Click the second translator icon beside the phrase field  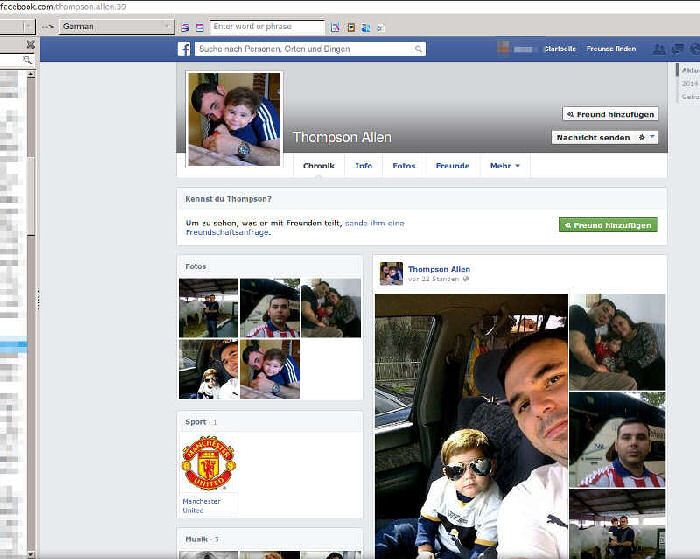point(200,28)
